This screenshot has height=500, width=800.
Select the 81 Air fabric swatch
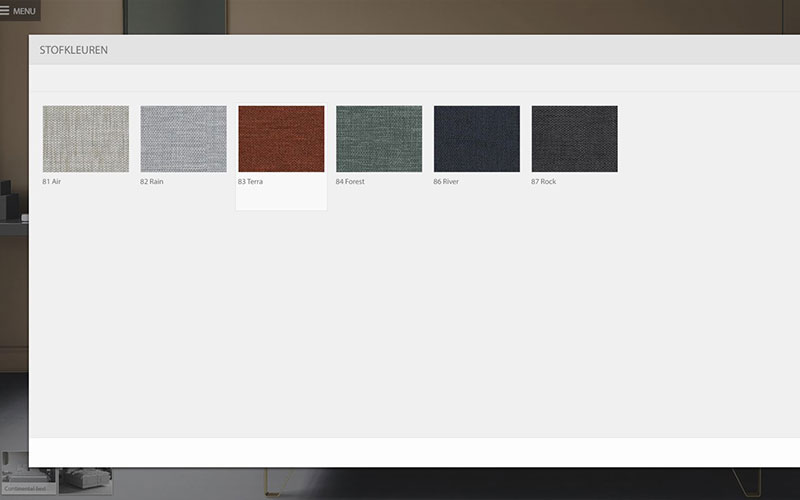(x=86, y=139)
